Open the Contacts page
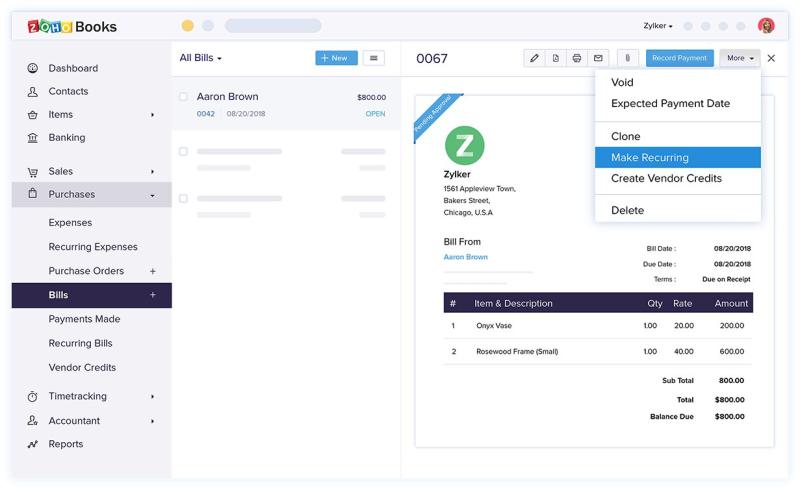The height and width of the screenshot is (490, 800). pyautogui.click(x=68, y=91)
